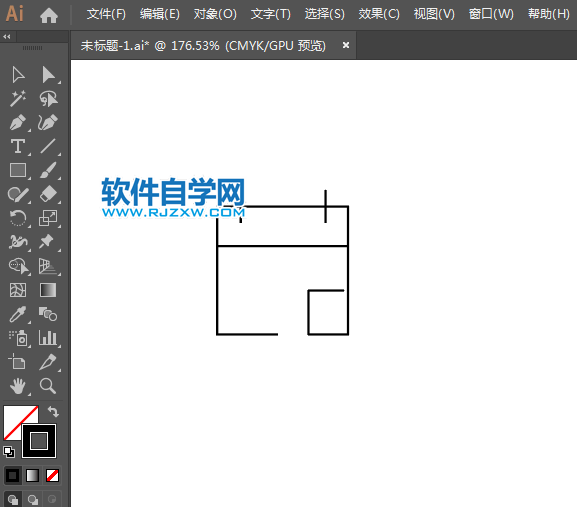The image size is (577, 507).
Task: Open the 文件(F) menu
Action: (106, 14)
